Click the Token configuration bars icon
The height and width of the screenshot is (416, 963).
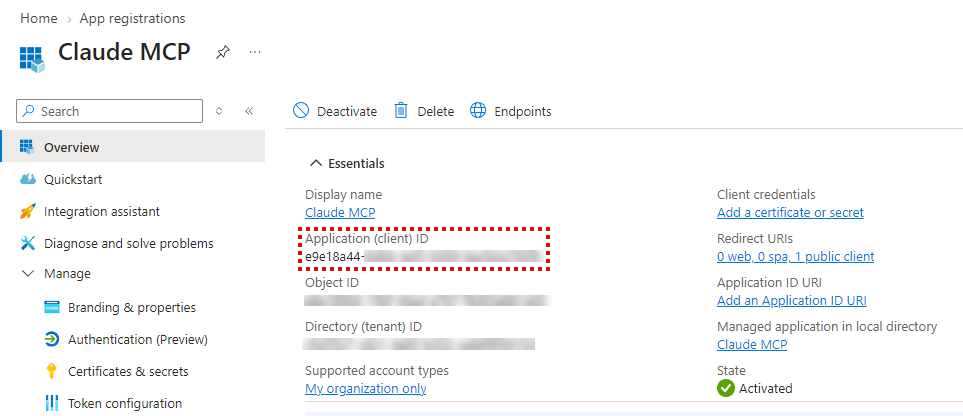click(52, 403)
